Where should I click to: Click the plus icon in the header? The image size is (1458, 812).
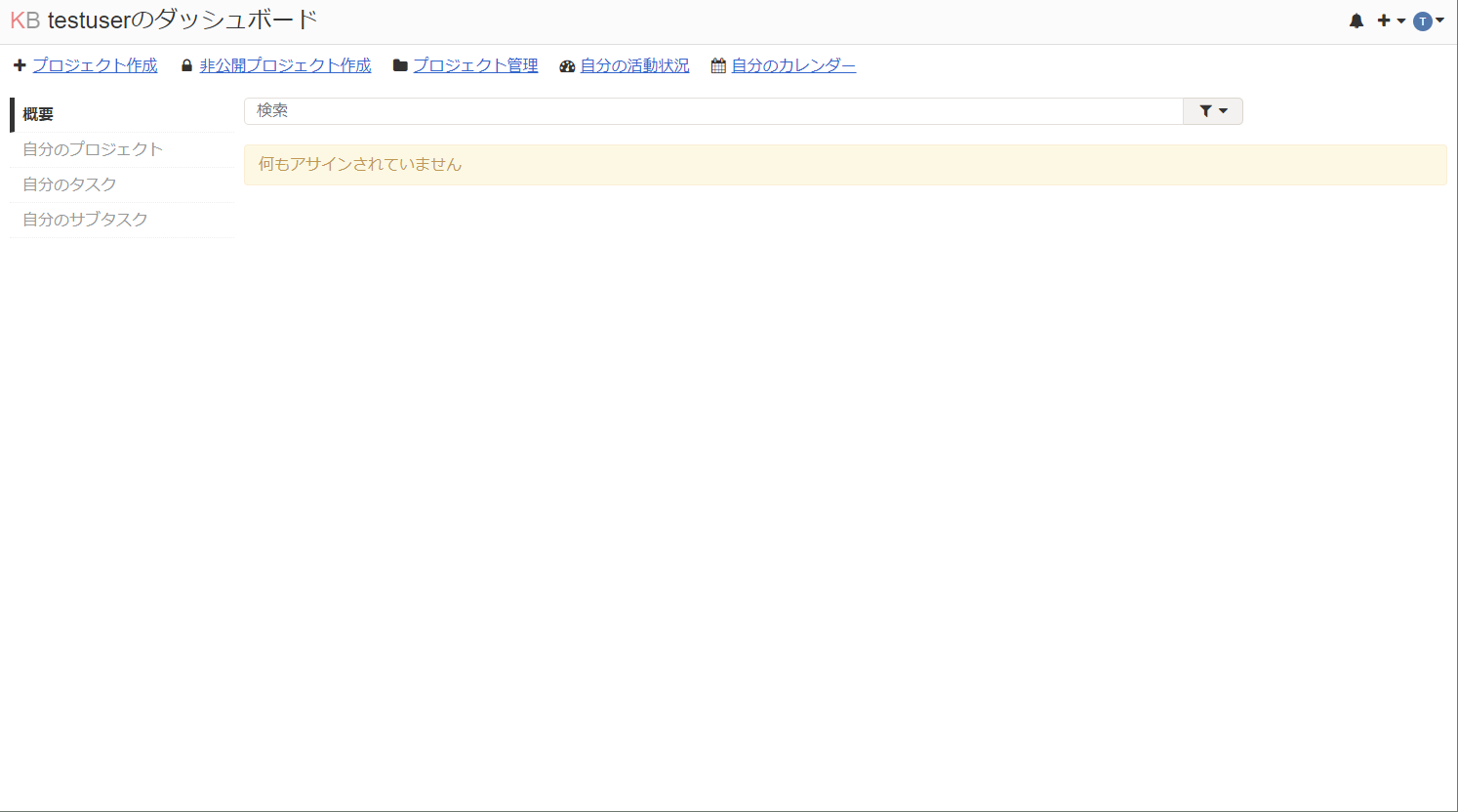click(x=1383, y=20)
